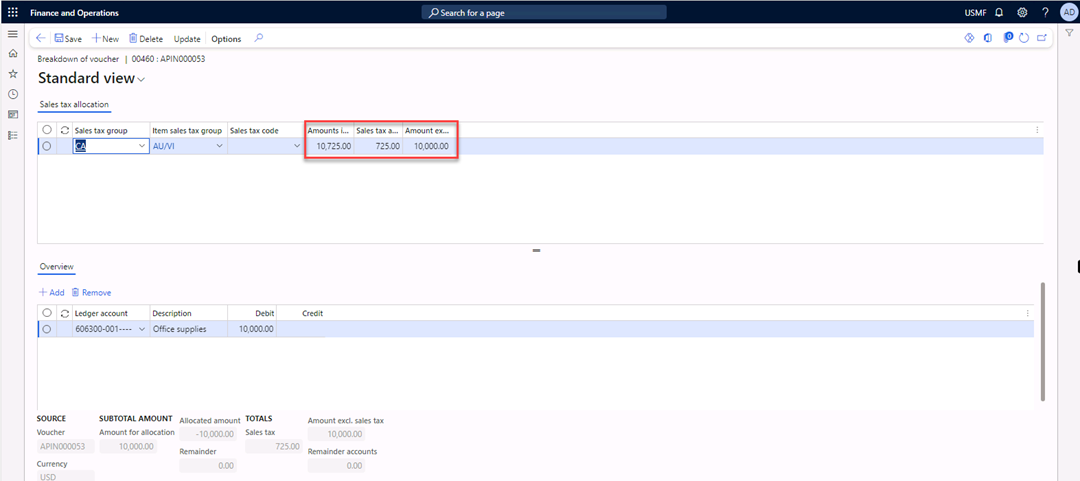Open form in new window icon
The width and height of the screenshot is (1080, 481).
coord(1042,39)
